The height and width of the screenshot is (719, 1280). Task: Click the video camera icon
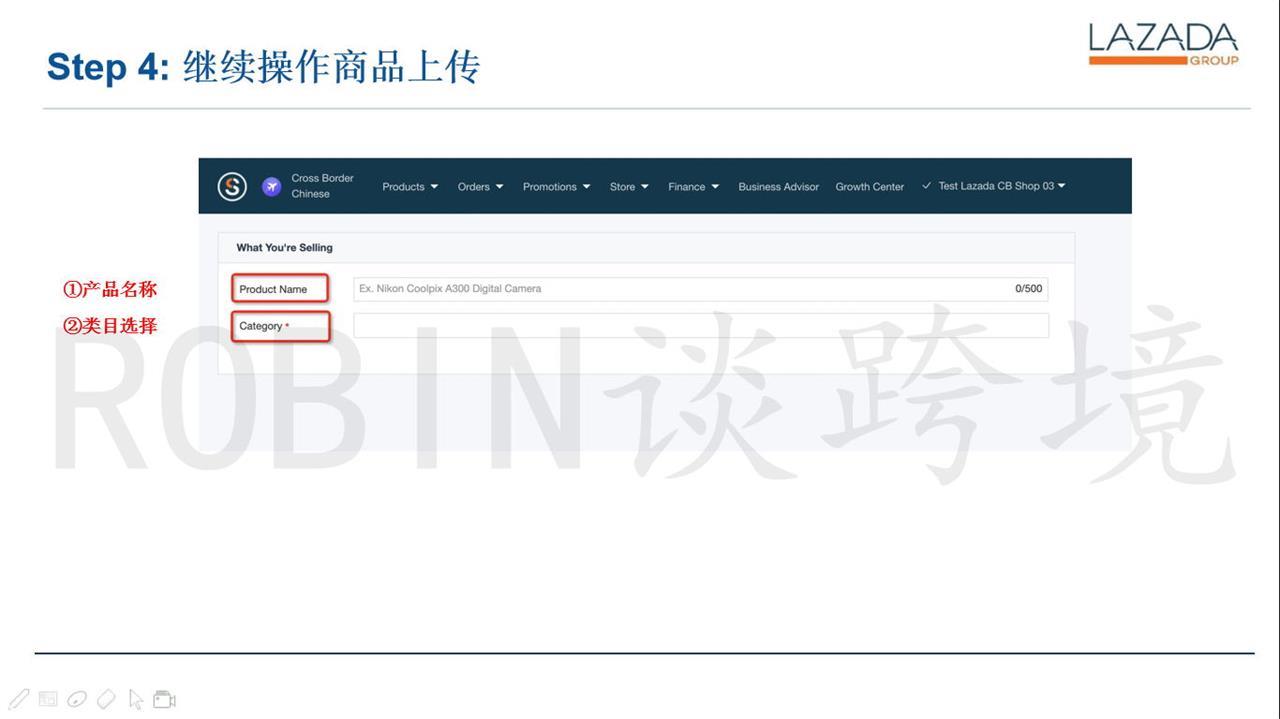pyautogui.click(x=165, y=699)
